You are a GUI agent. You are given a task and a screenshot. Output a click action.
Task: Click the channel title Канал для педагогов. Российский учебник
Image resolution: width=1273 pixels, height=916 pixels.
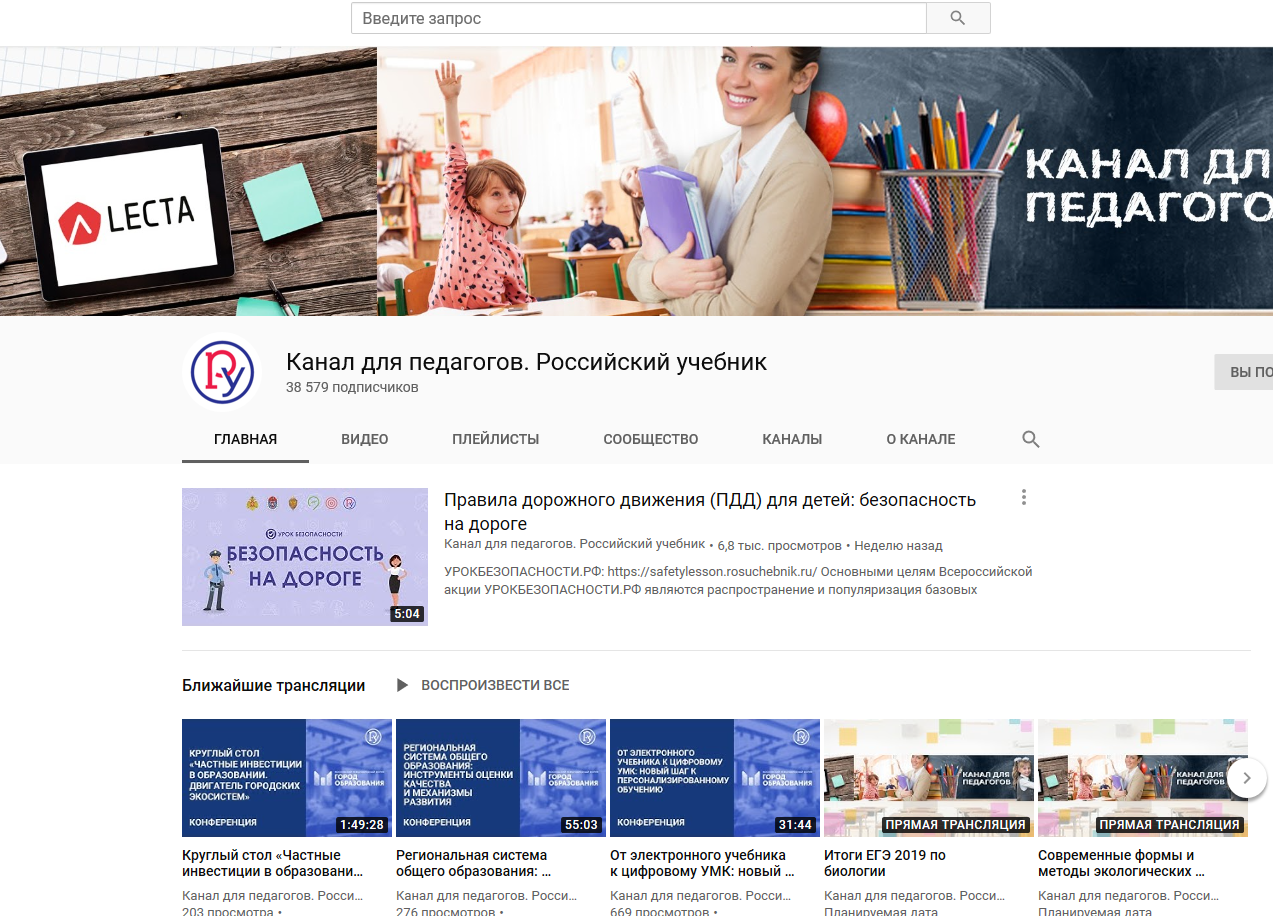coord(527,362)
